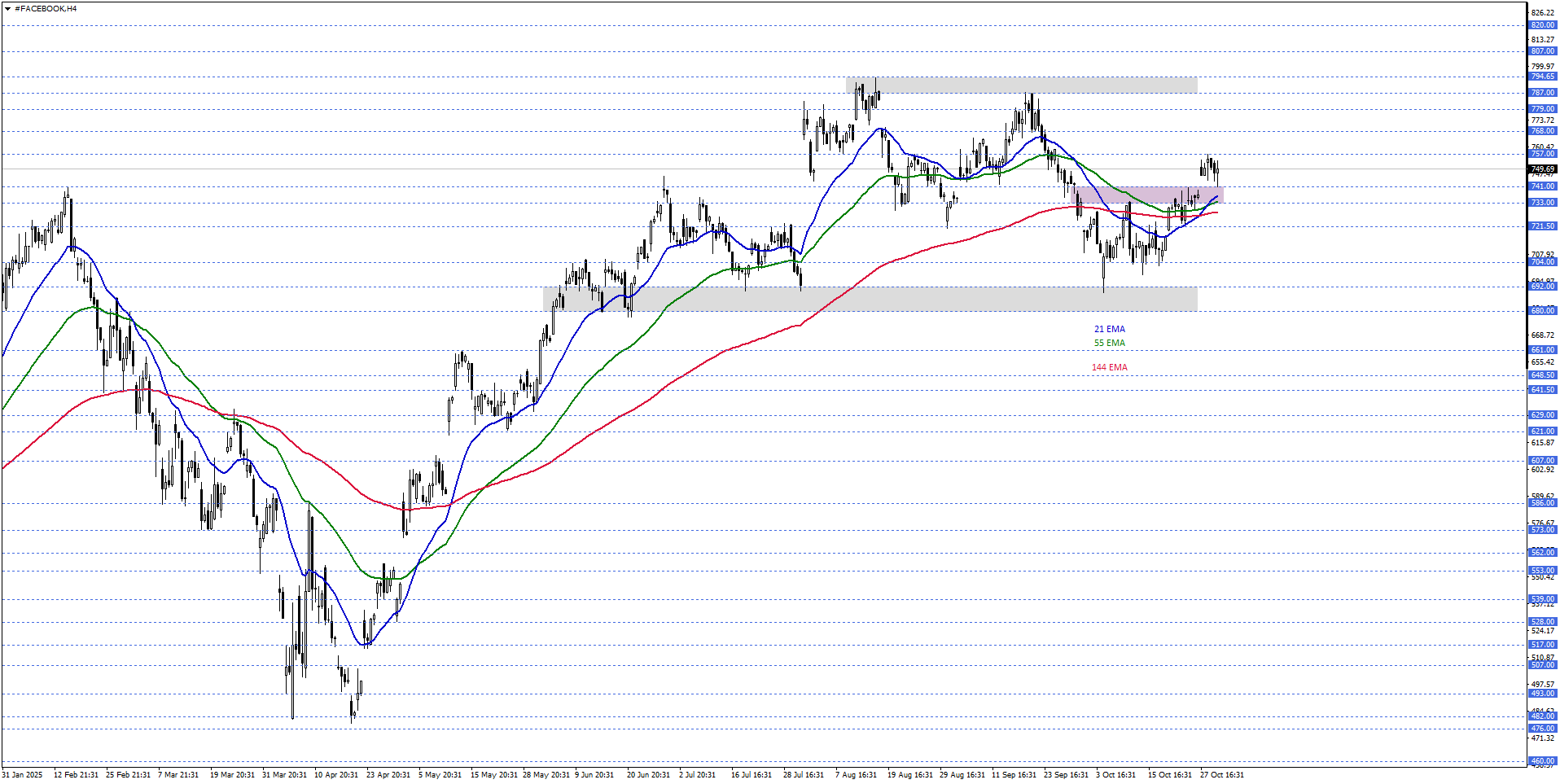Click the 553.00 price level label
The height and width of the screenshot is (784, 1560).
click(1542, 571)
